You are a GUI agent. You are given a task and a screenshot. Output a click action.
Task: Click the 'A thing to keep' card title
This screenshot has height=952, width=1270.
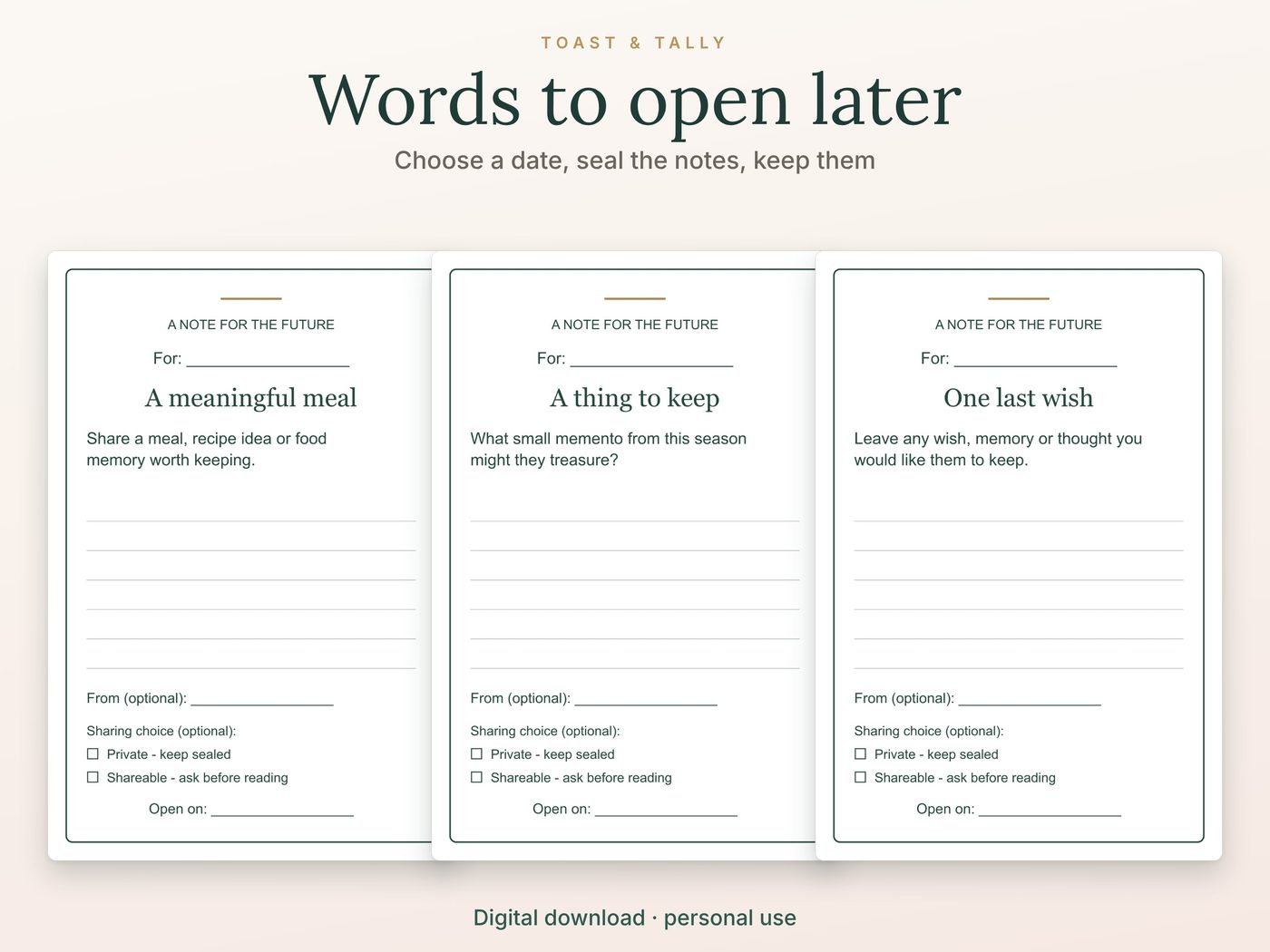click(x=635, y=398)
